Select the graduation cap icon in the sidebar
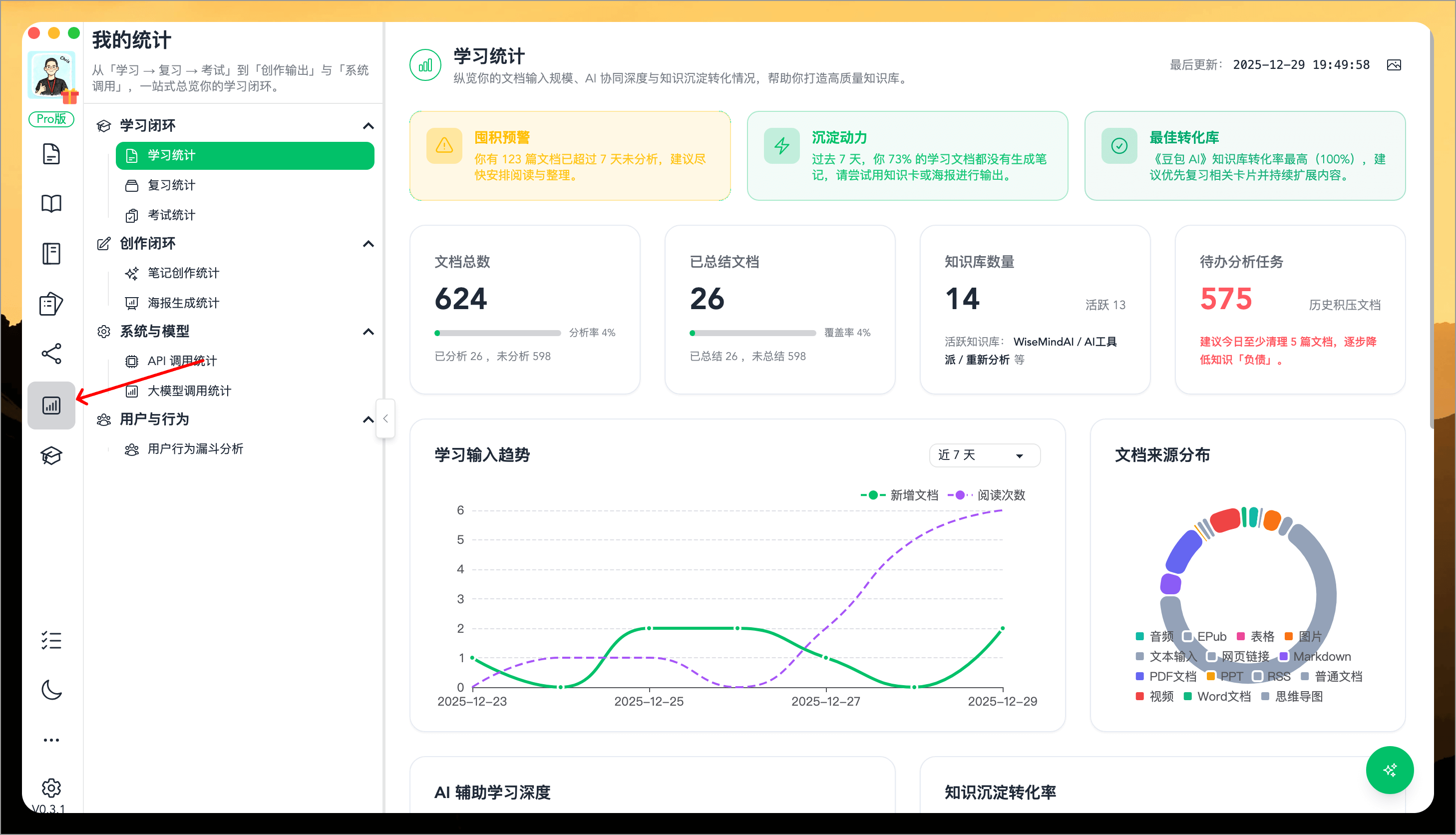The height and width of the screenshot is (835, 1456). tap(51, 455)
